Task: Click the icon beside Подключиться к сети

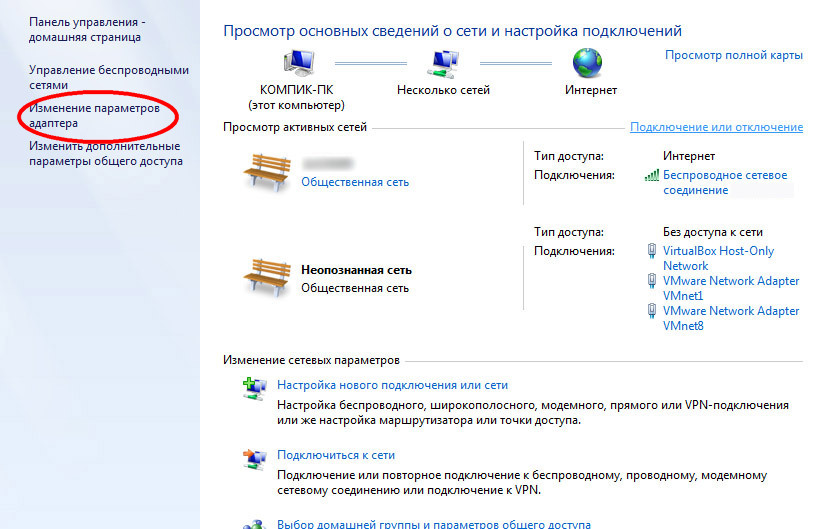Action: (255, 459)
